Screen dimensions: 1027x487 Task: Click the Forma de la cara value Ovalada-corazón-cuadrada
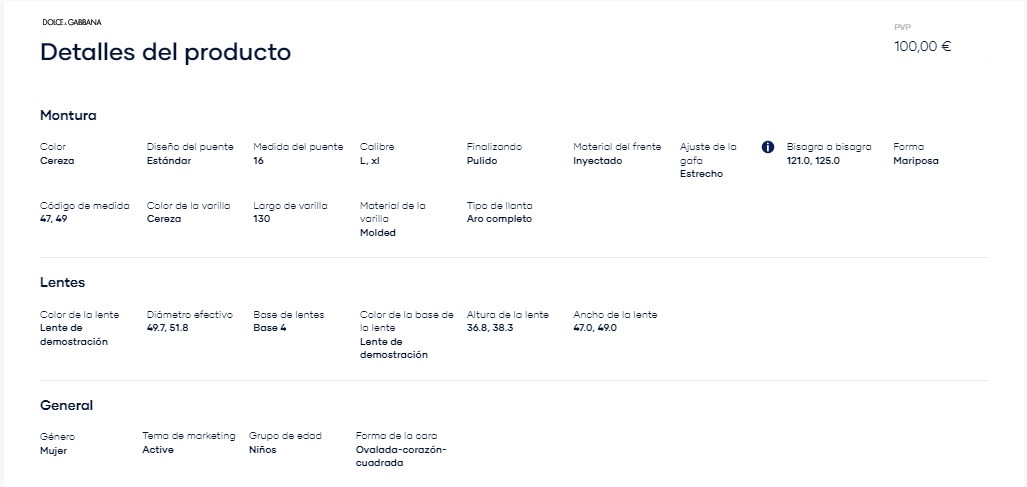pyautogui.click(x=401, y=457)
